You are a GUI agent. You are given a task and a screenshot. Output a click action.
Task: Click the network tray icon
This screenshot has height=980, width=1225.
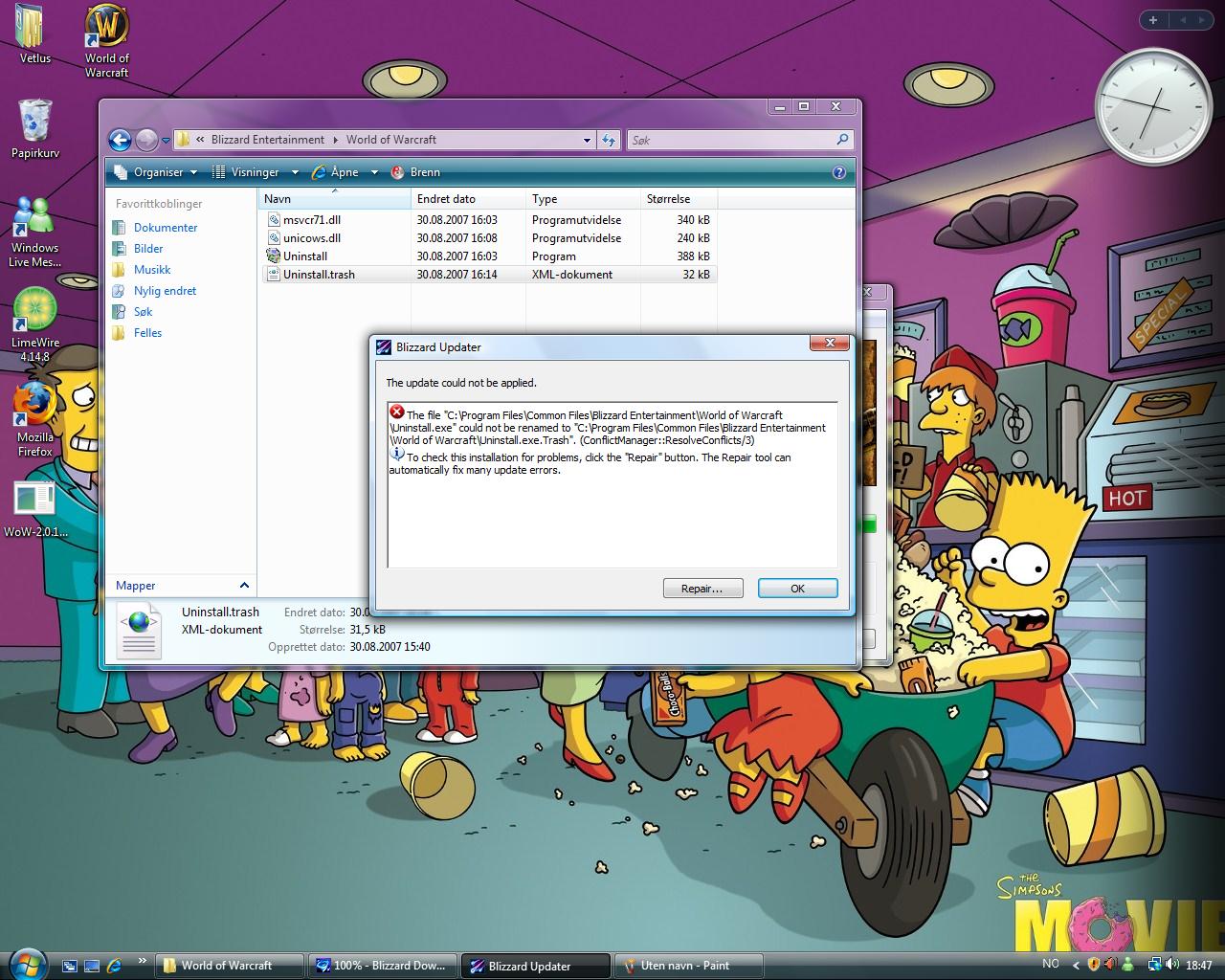point(1156,965)
